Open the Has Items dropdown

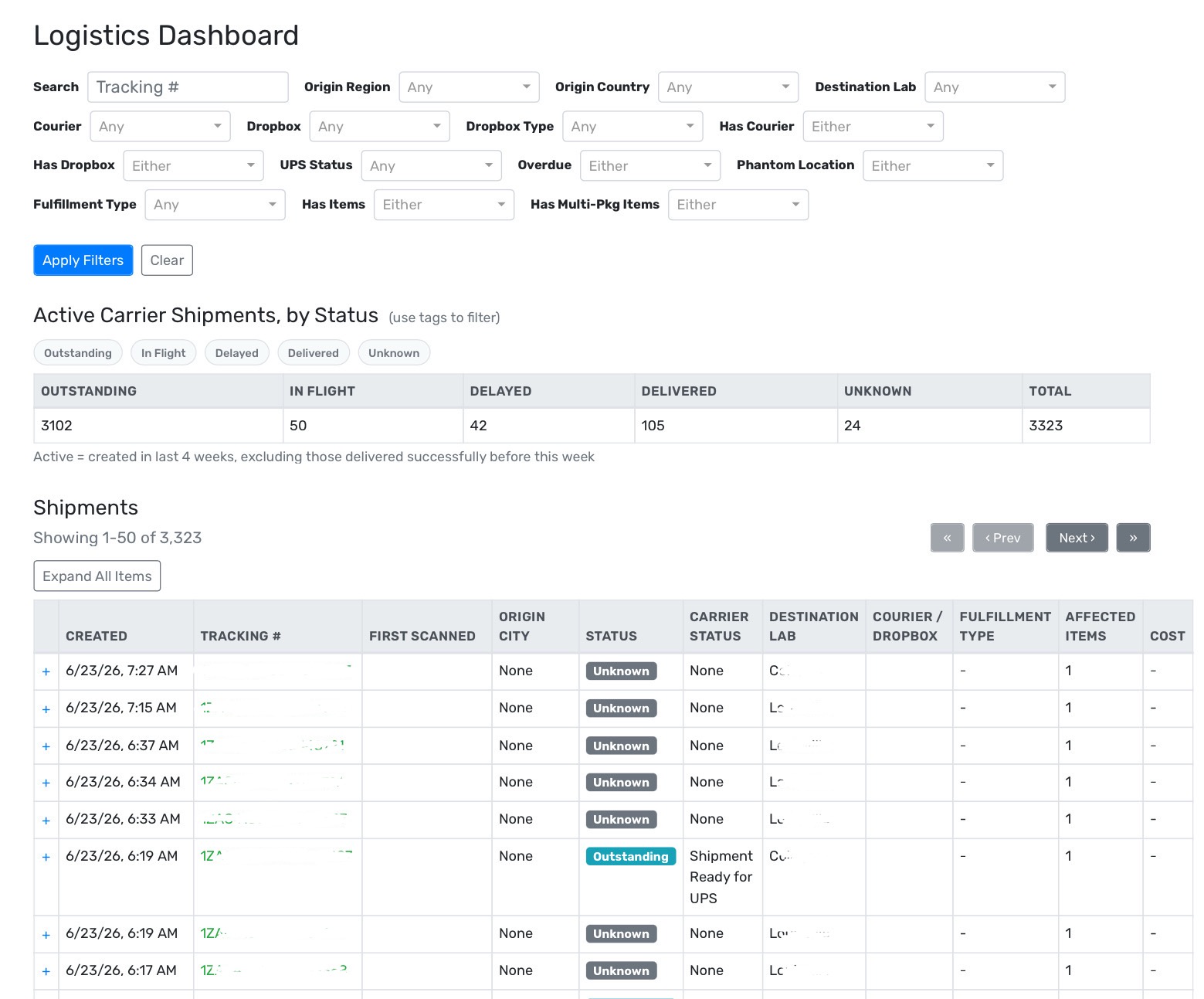(444, 205)
